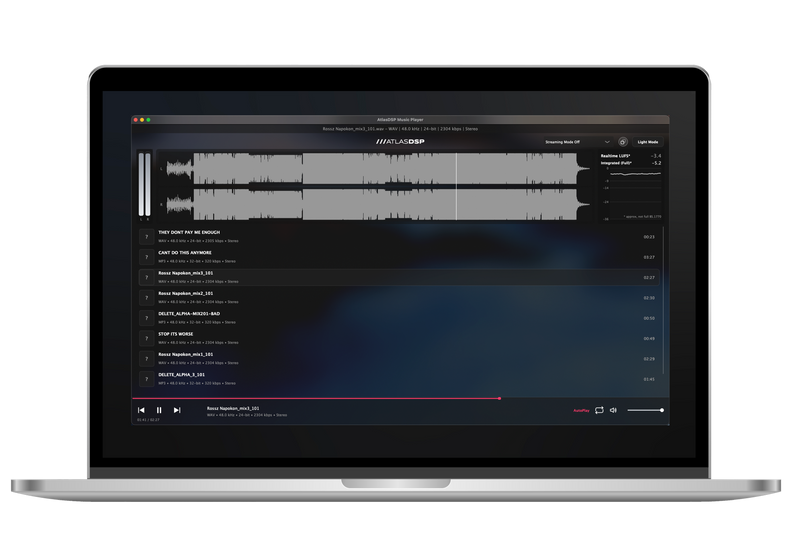Click artwork placeholder for DELETE_ALPHA_3_101
The width and height of the screenshot is (800, 533).
tap(146, 379)
